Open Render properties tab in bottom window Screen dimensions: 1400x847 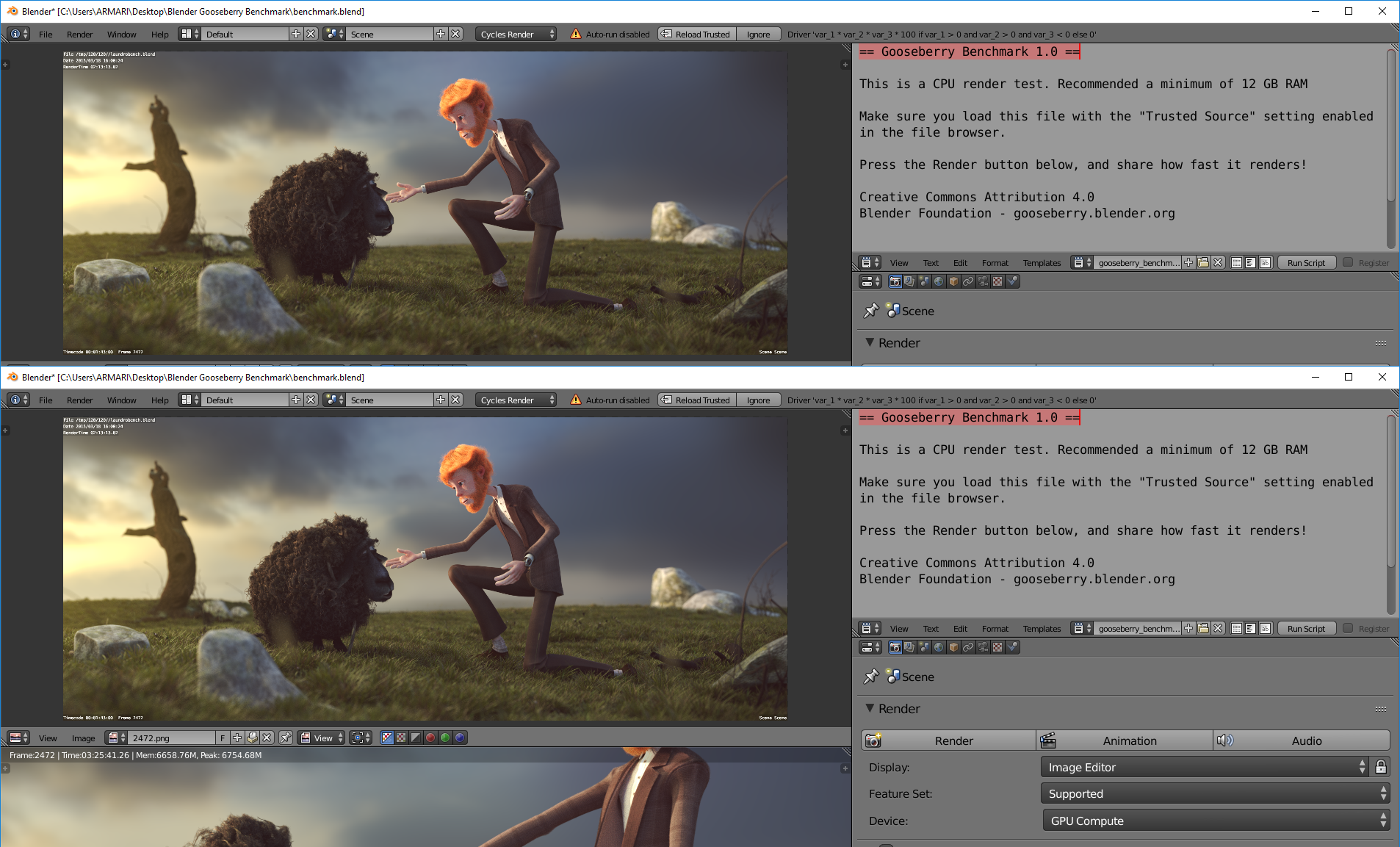click(x=895, y=647)
